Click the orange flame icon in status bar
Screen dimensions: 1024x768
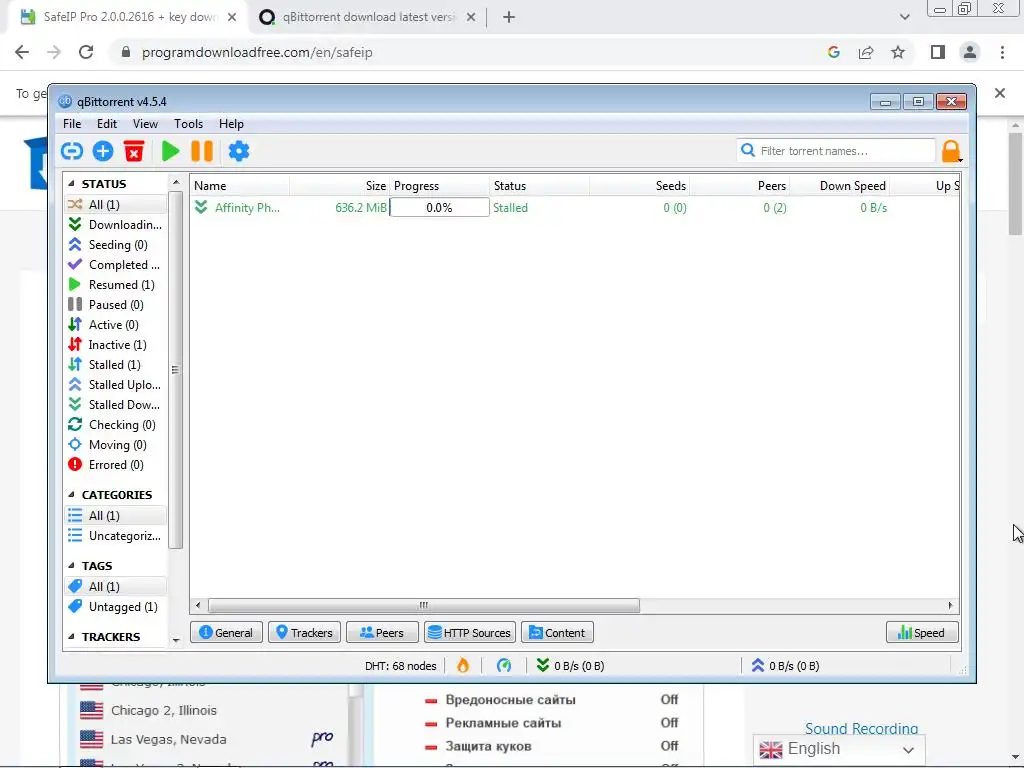point(463,665)
